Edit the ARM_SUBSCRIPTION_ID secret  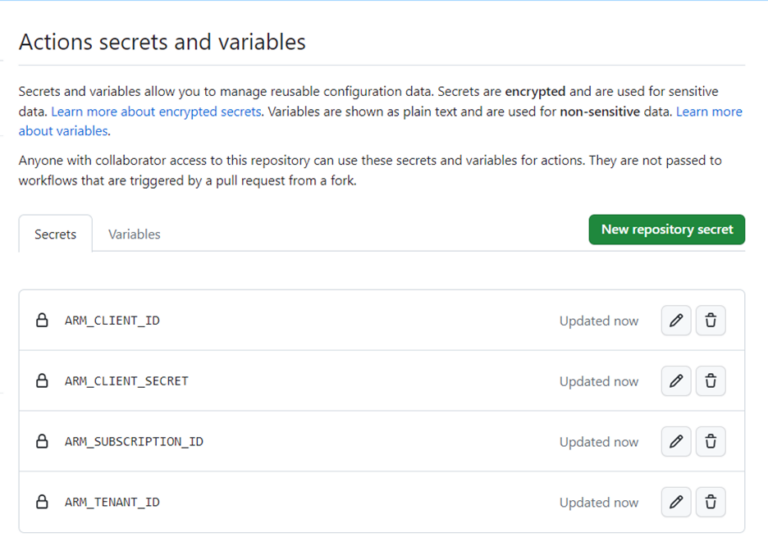(x=676, y=442)
